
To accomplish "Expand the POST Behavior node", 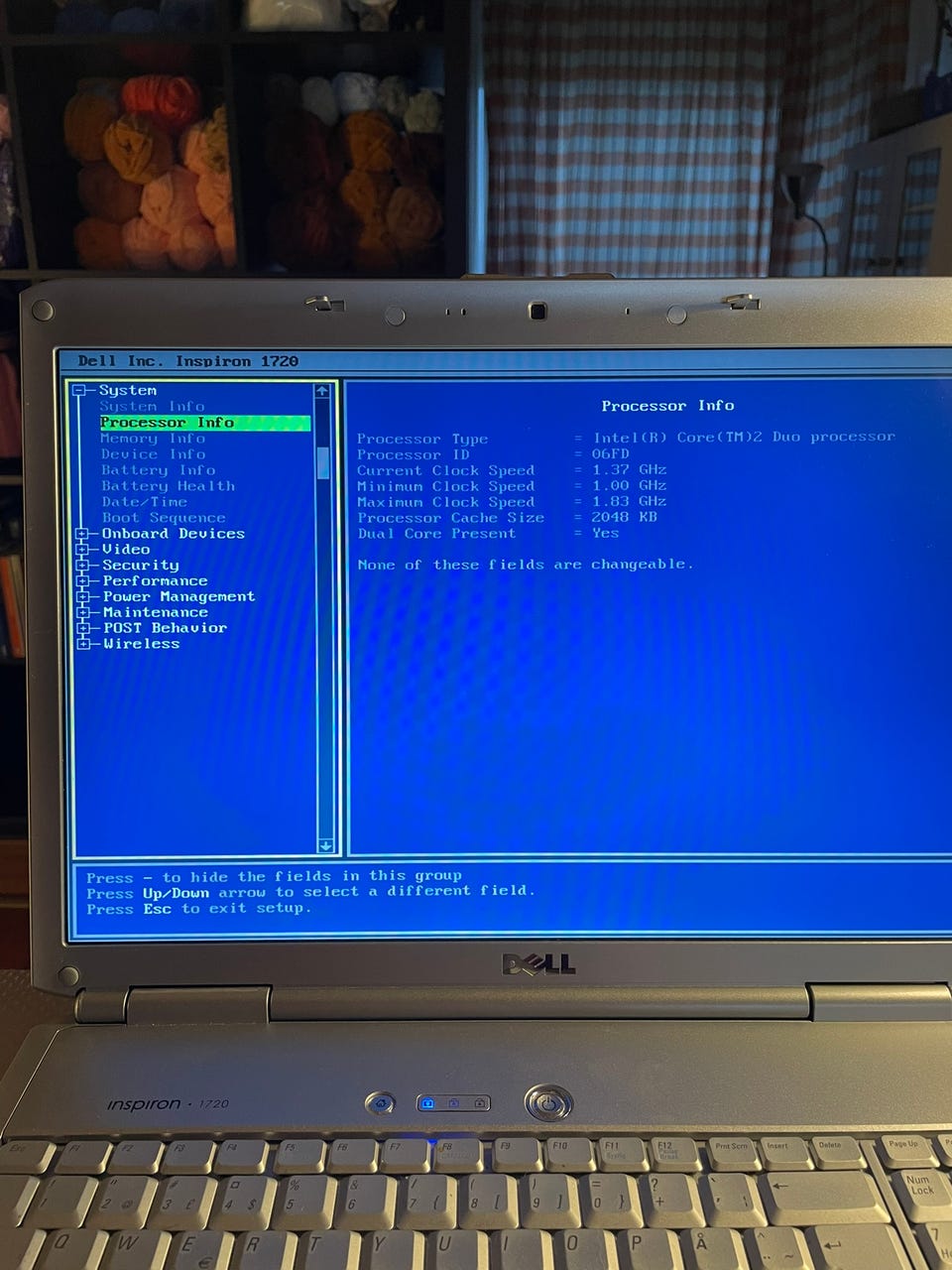I will pos(82,628).
